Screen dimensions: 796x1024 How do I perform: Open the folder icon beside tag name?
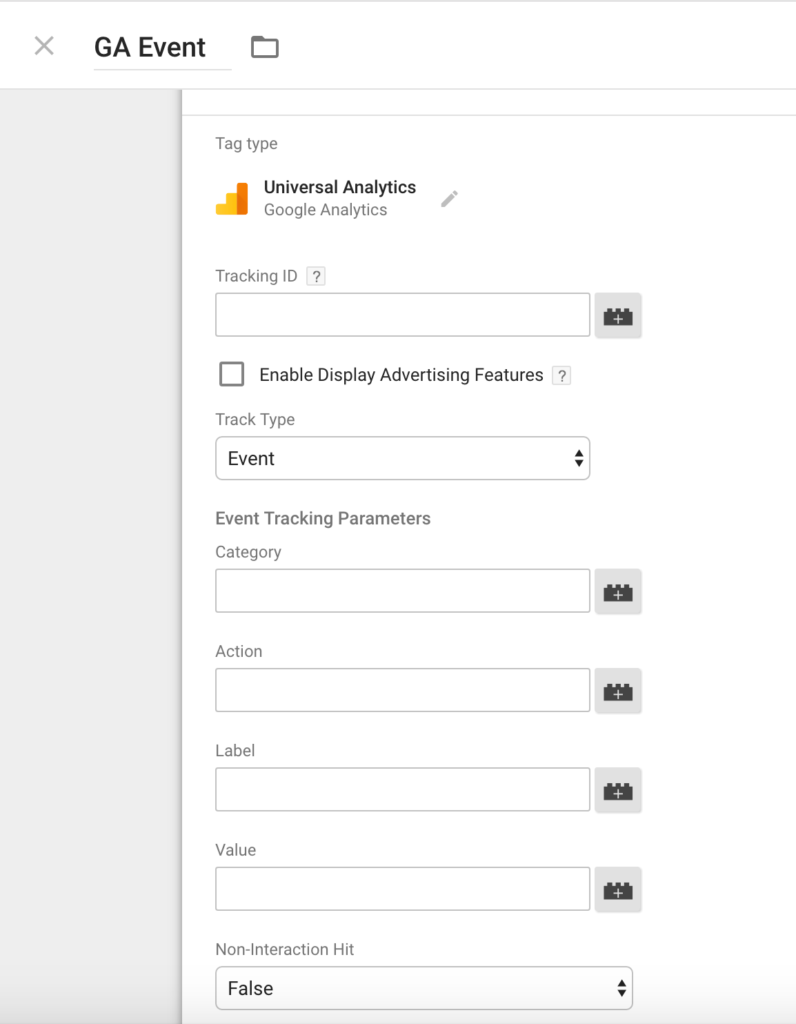coord(265,47)
